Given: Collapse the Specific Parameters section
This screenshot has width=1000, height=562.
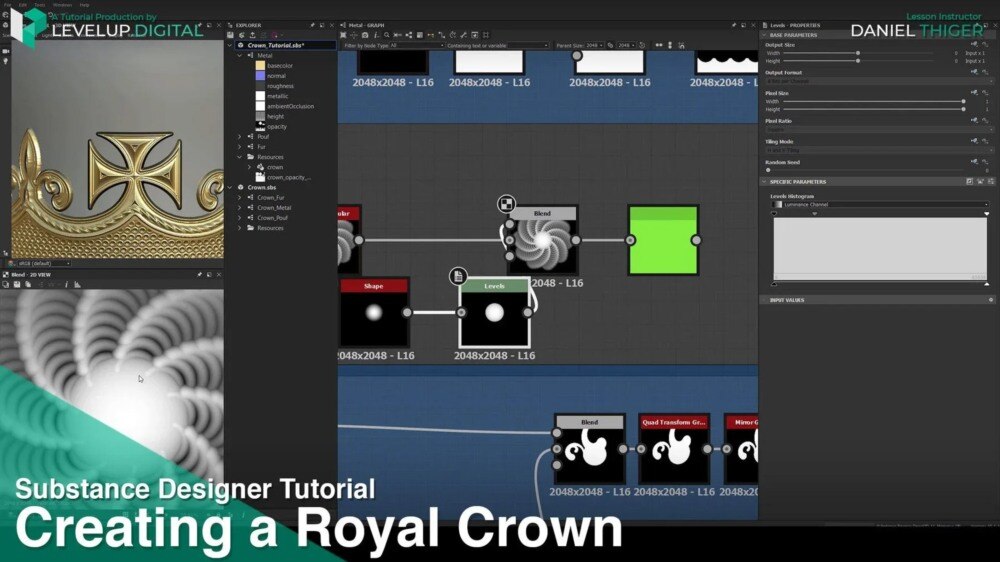Looking at the screenshot, I should click(764, 182).
